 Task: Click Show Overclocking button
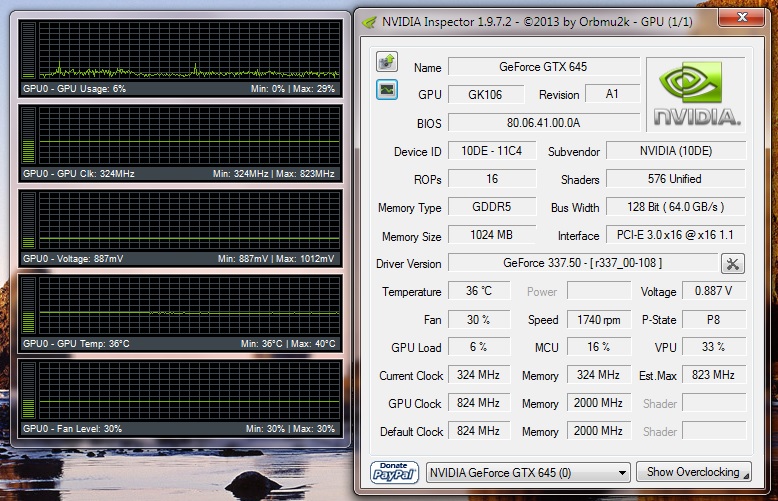pyautogui.click(x=693, y=472)
